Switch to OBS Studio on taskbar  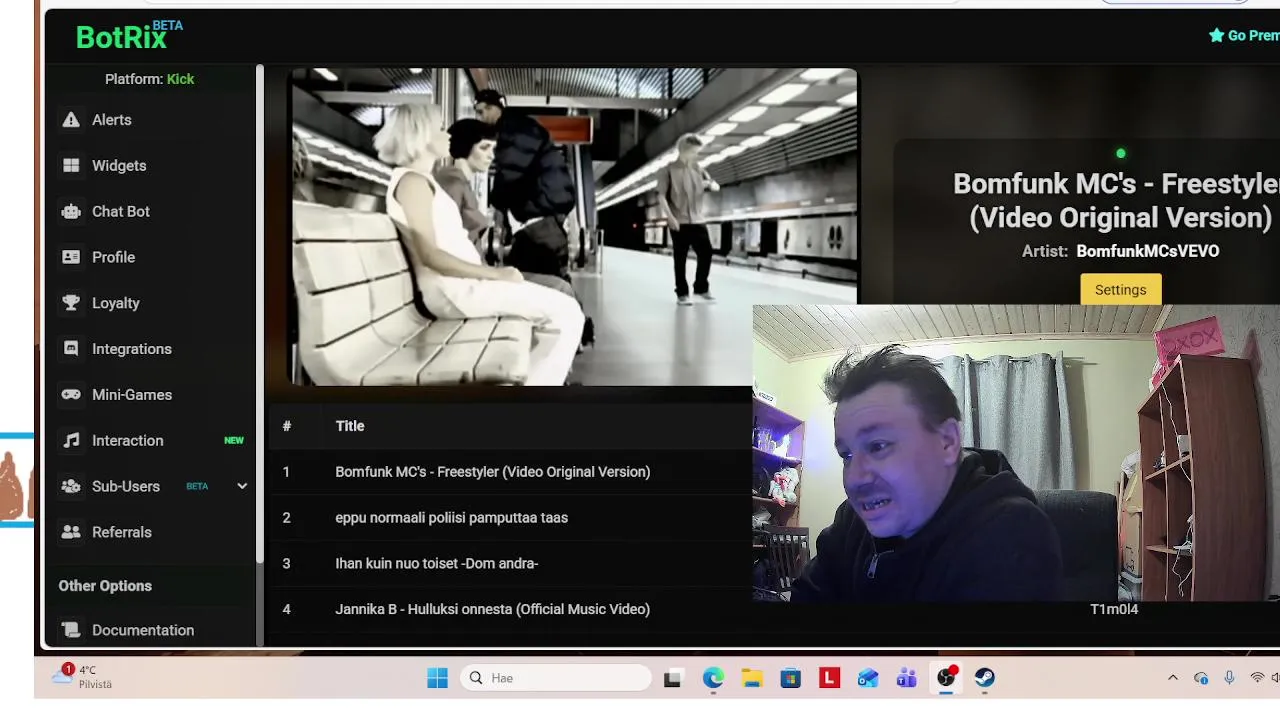[946, 678]
